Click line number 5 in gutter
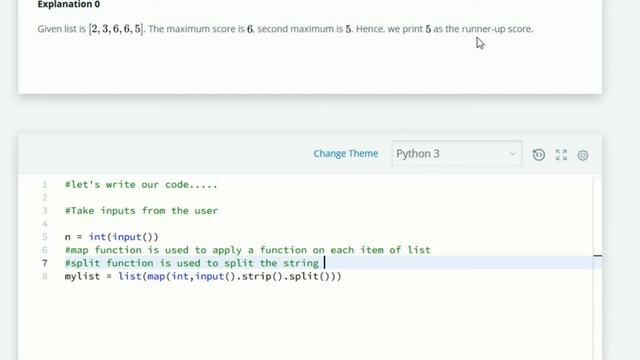The width and height of the screenshot is (640, 360). (x=44, y=237)
